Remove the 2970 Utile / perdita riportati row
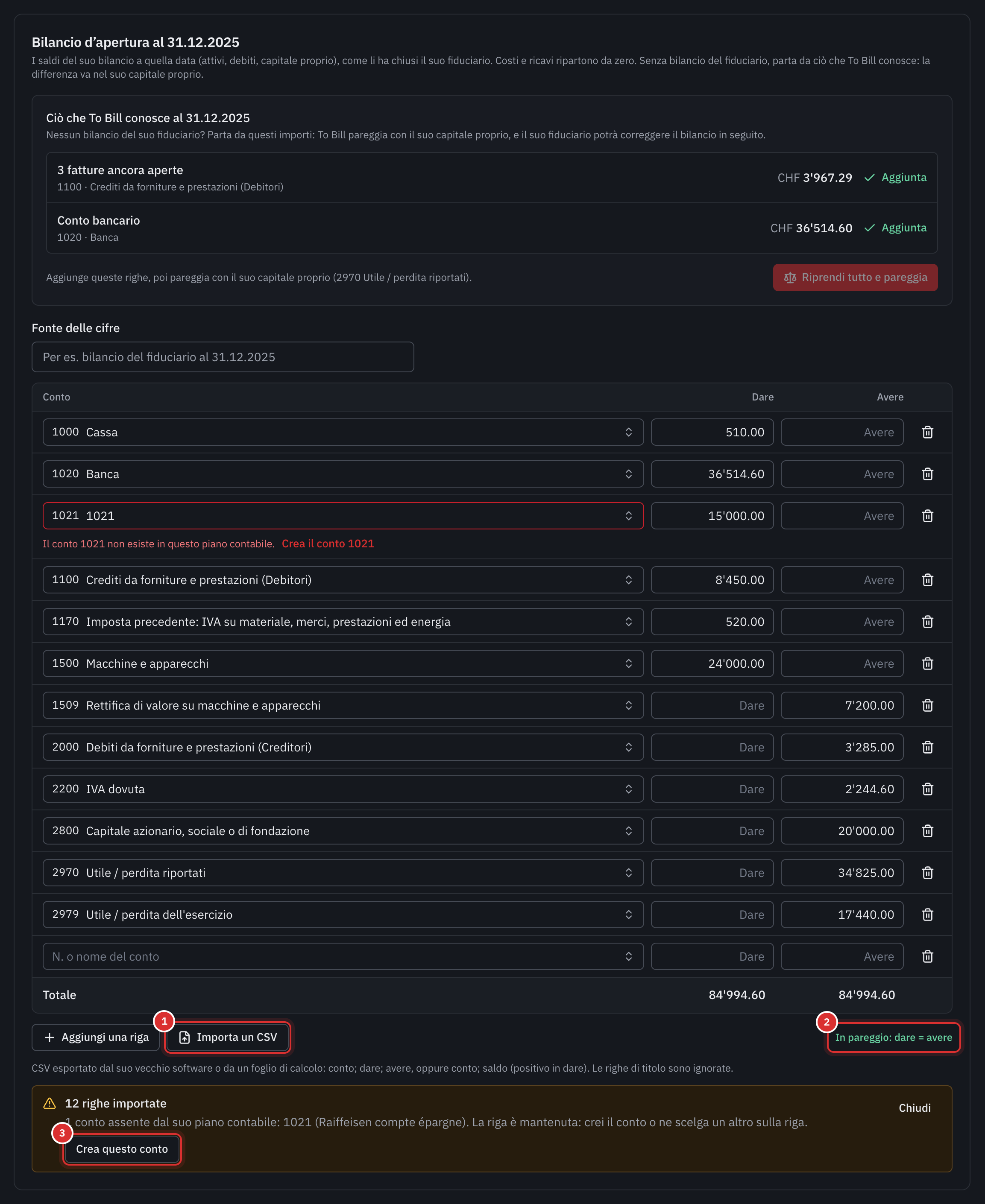 [x=927, y=873]
